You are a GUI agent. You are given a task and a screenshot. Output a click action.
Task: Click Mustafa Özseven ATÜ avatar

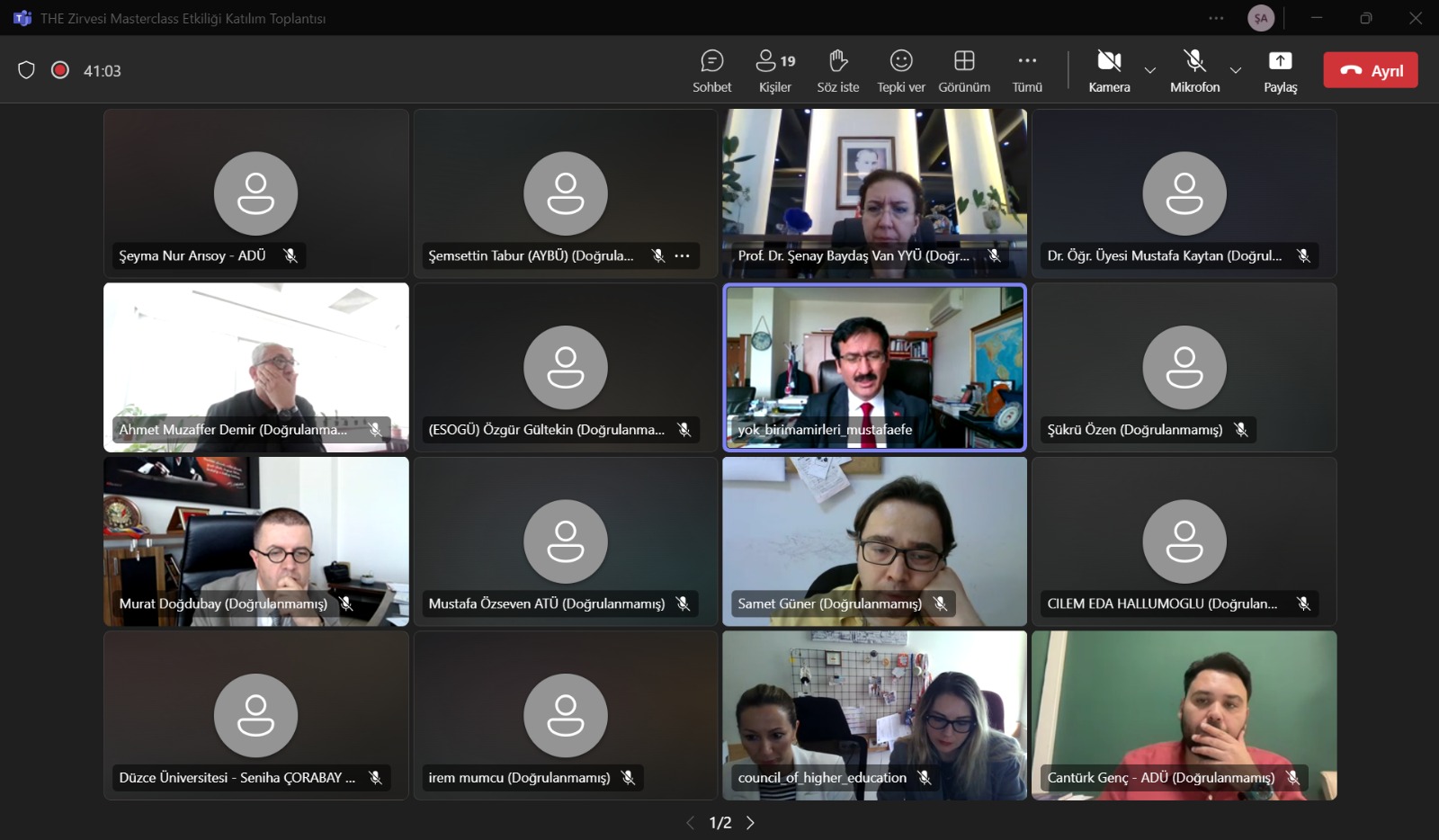pyautogui.click(x=566, y=541)
